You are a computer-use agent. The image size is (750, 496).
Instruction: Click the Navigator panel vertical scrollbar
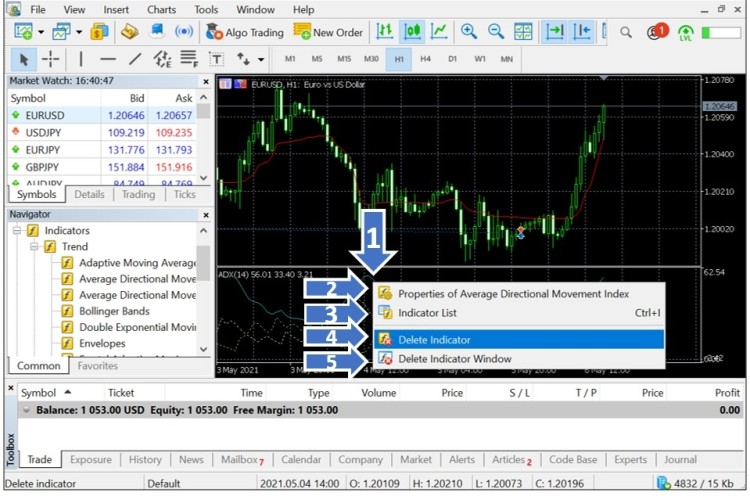coord(204,290)
